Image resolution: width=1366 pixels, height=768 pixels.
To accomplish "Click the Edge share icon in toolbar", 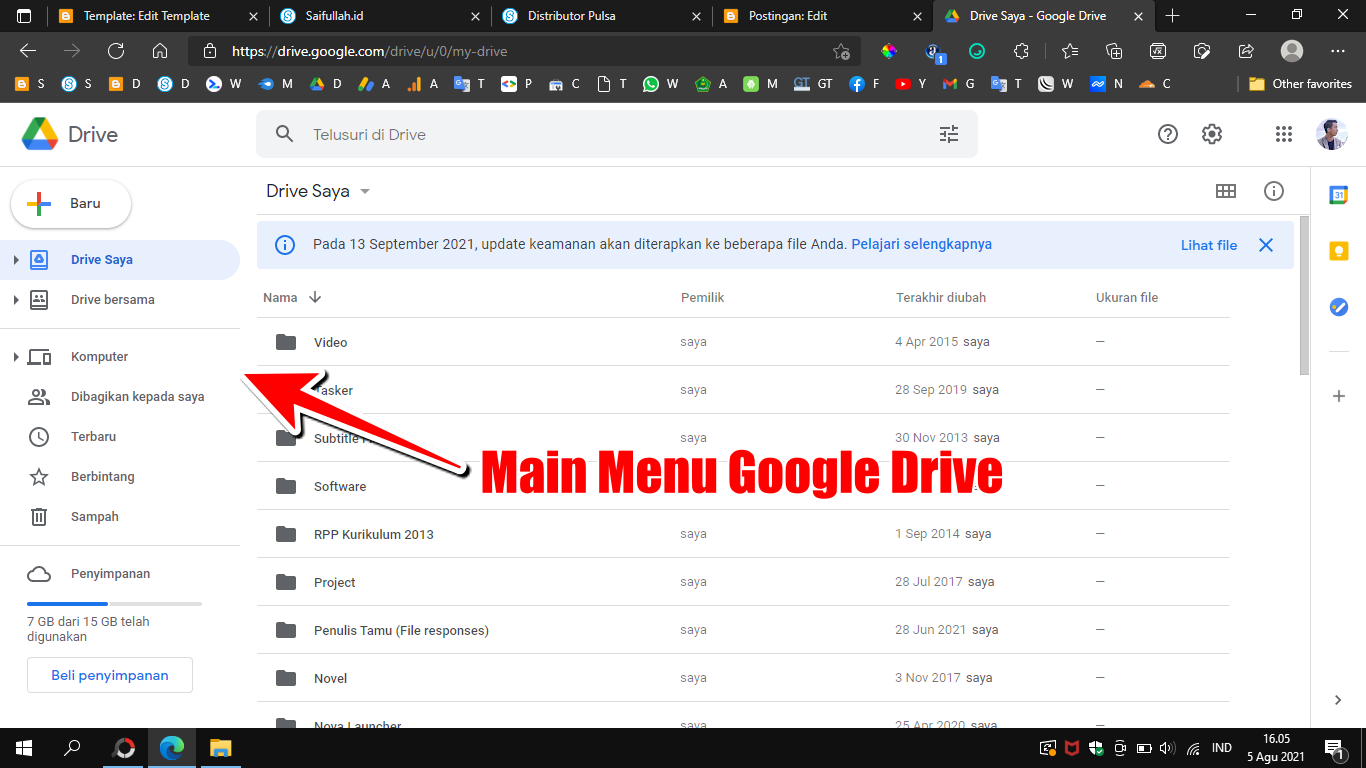I will (x=1246, y=51).
